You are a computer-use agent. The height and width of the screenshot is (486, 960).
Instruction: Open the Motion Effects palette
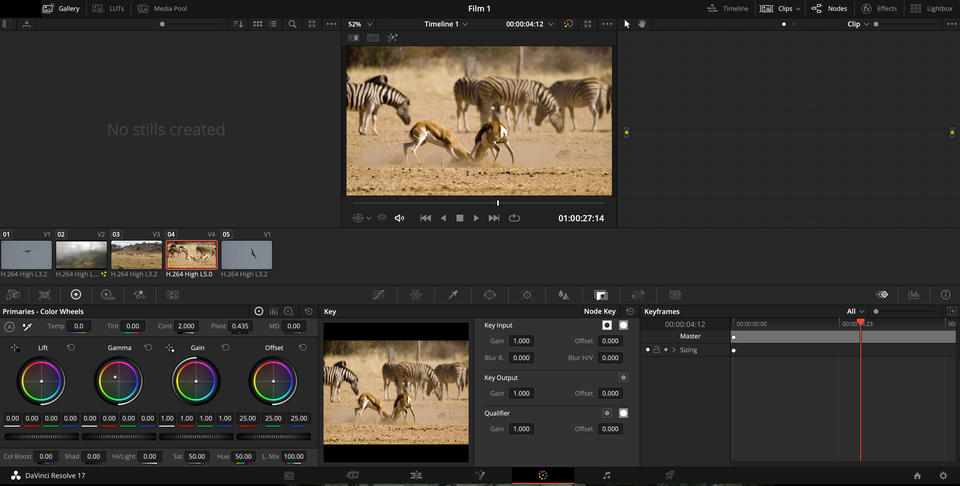tap(173, 295)
